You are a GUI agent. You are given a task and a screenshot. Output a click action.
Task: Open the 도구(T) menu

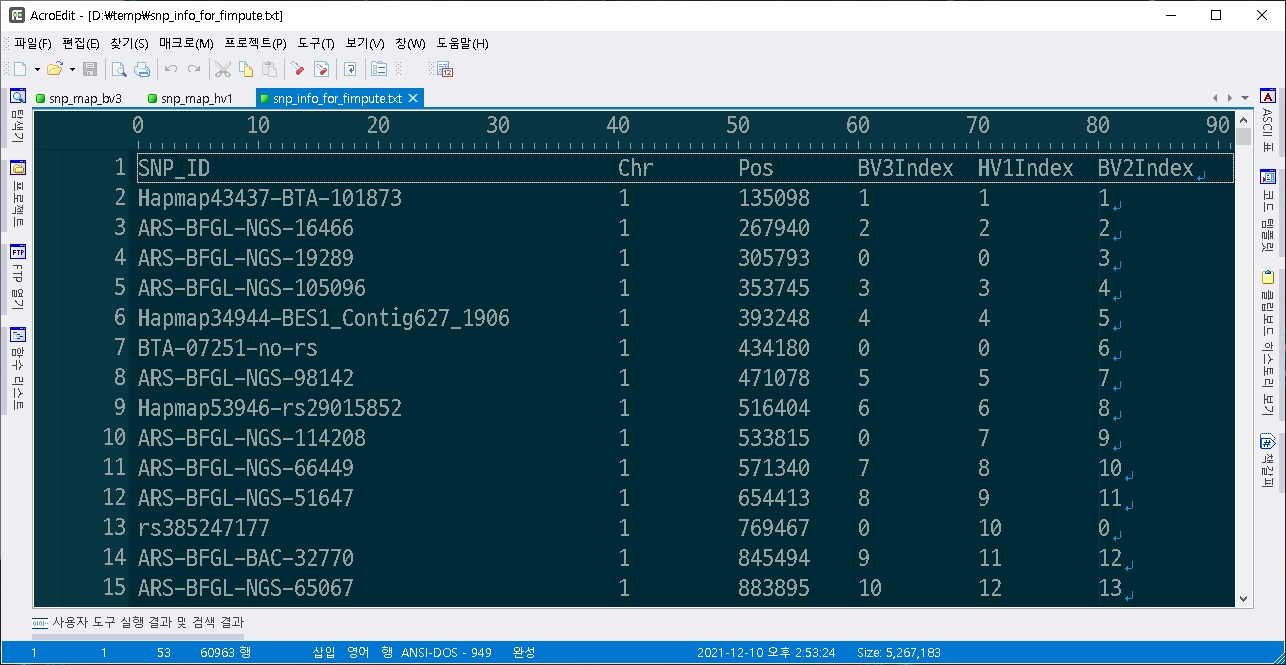(x=316, y=43)
